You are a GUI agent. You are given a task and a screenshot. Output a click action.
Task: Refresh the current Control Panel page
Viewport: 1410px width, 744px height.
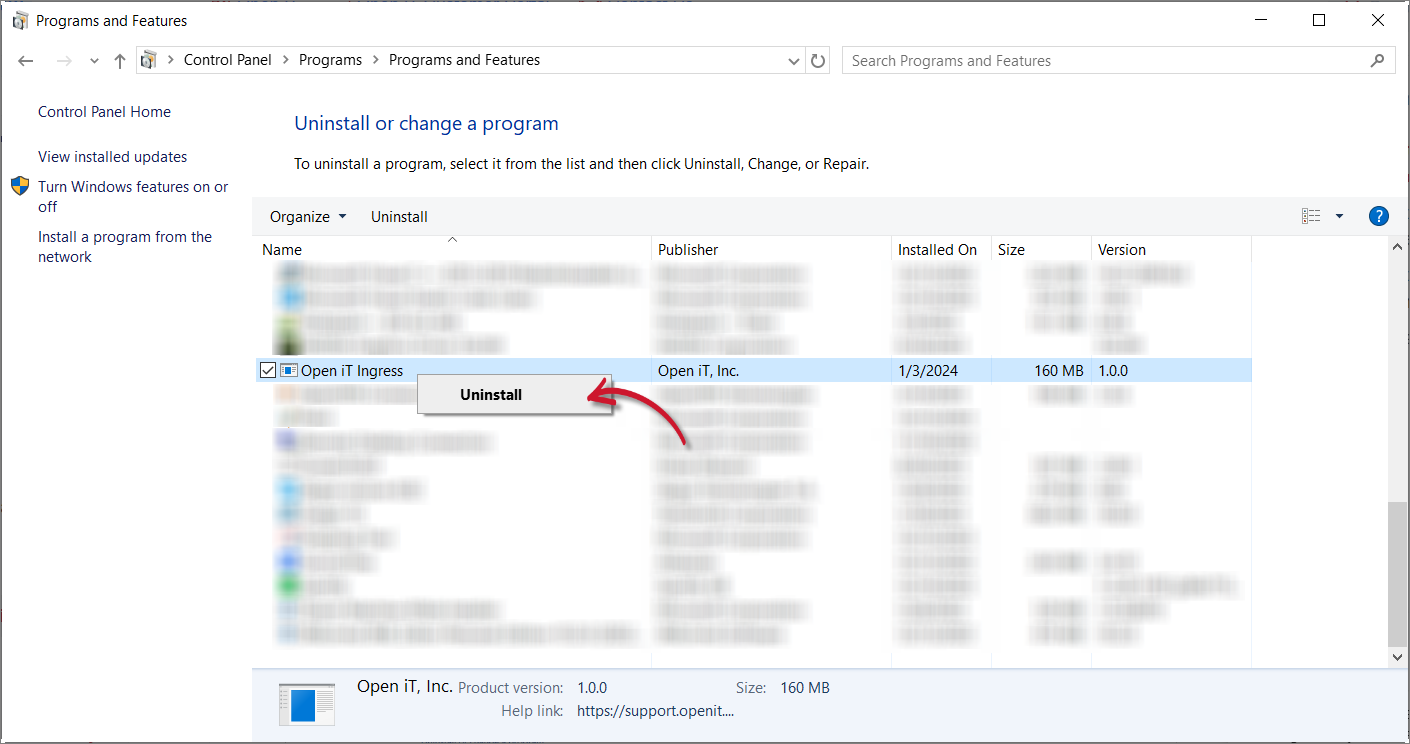point(817,60)
